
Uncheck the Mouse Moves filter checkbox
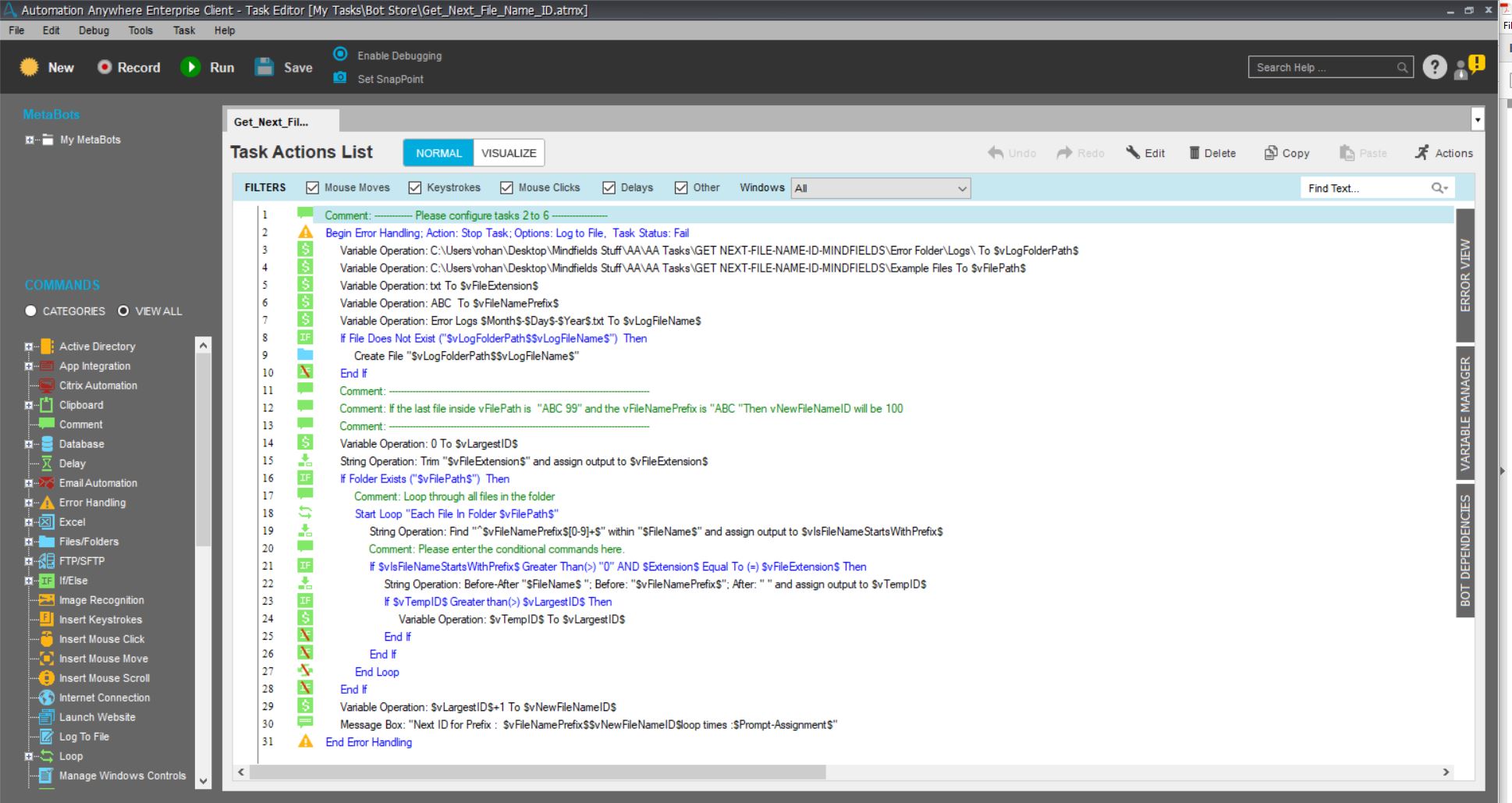(313, 188)
